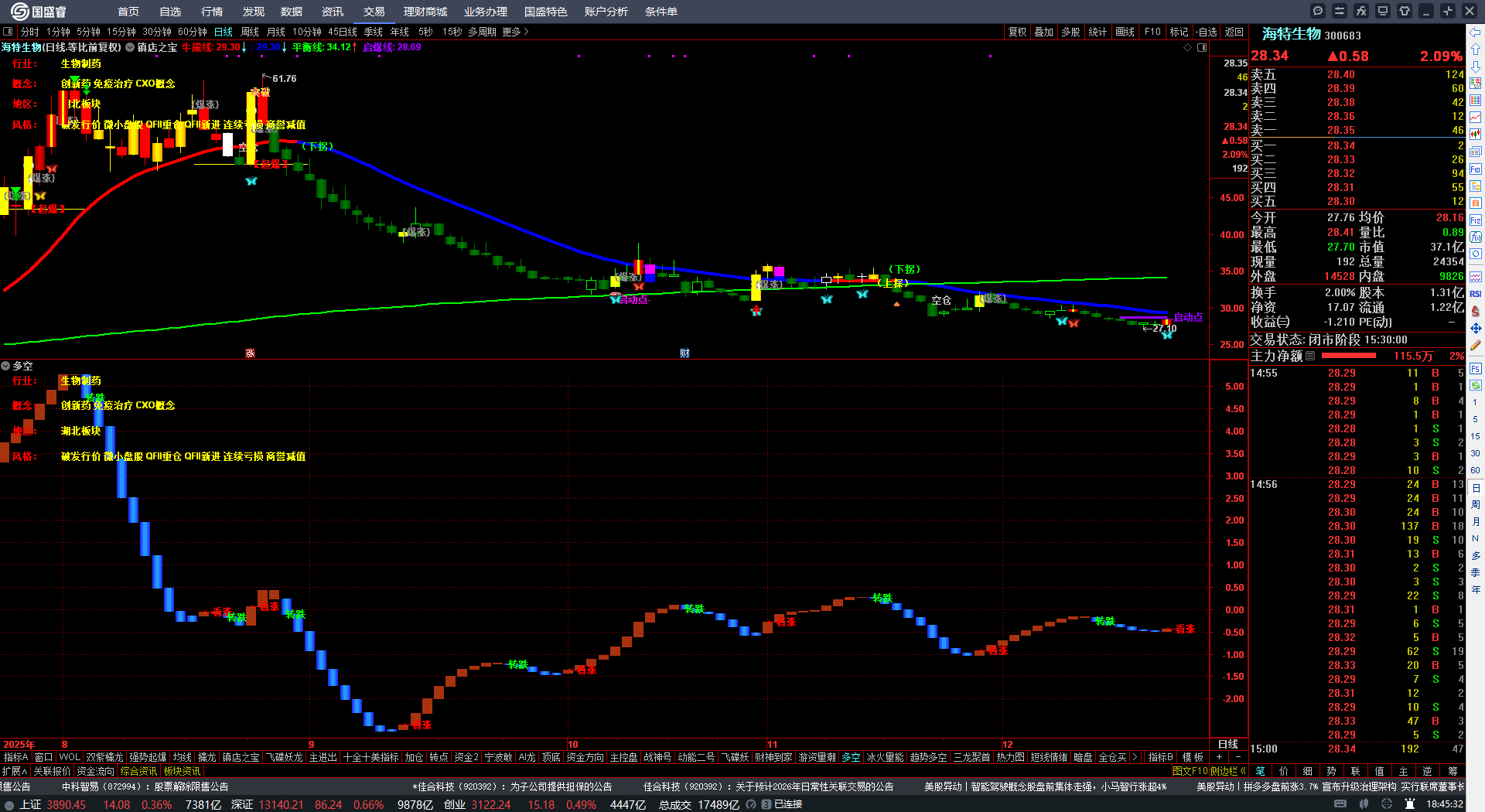Open the 交易 menu

click(374, 12)
